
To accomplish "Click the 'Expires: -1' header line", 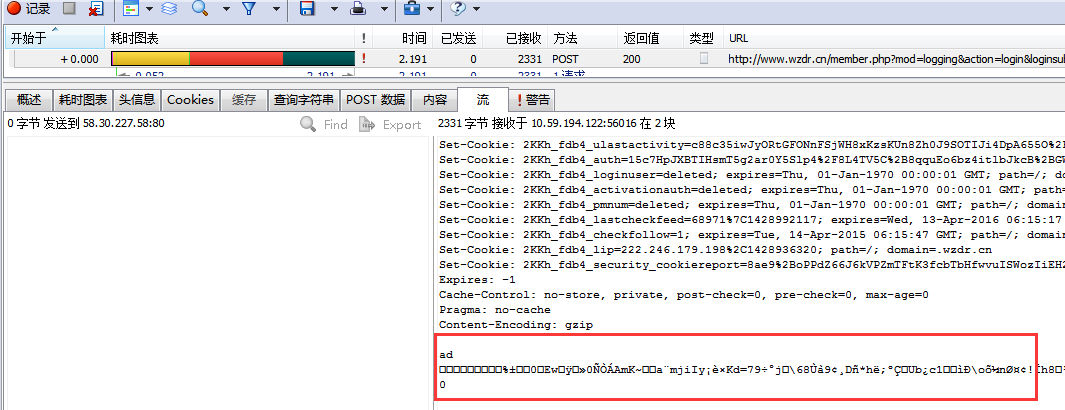I will (x=477, y=280).
